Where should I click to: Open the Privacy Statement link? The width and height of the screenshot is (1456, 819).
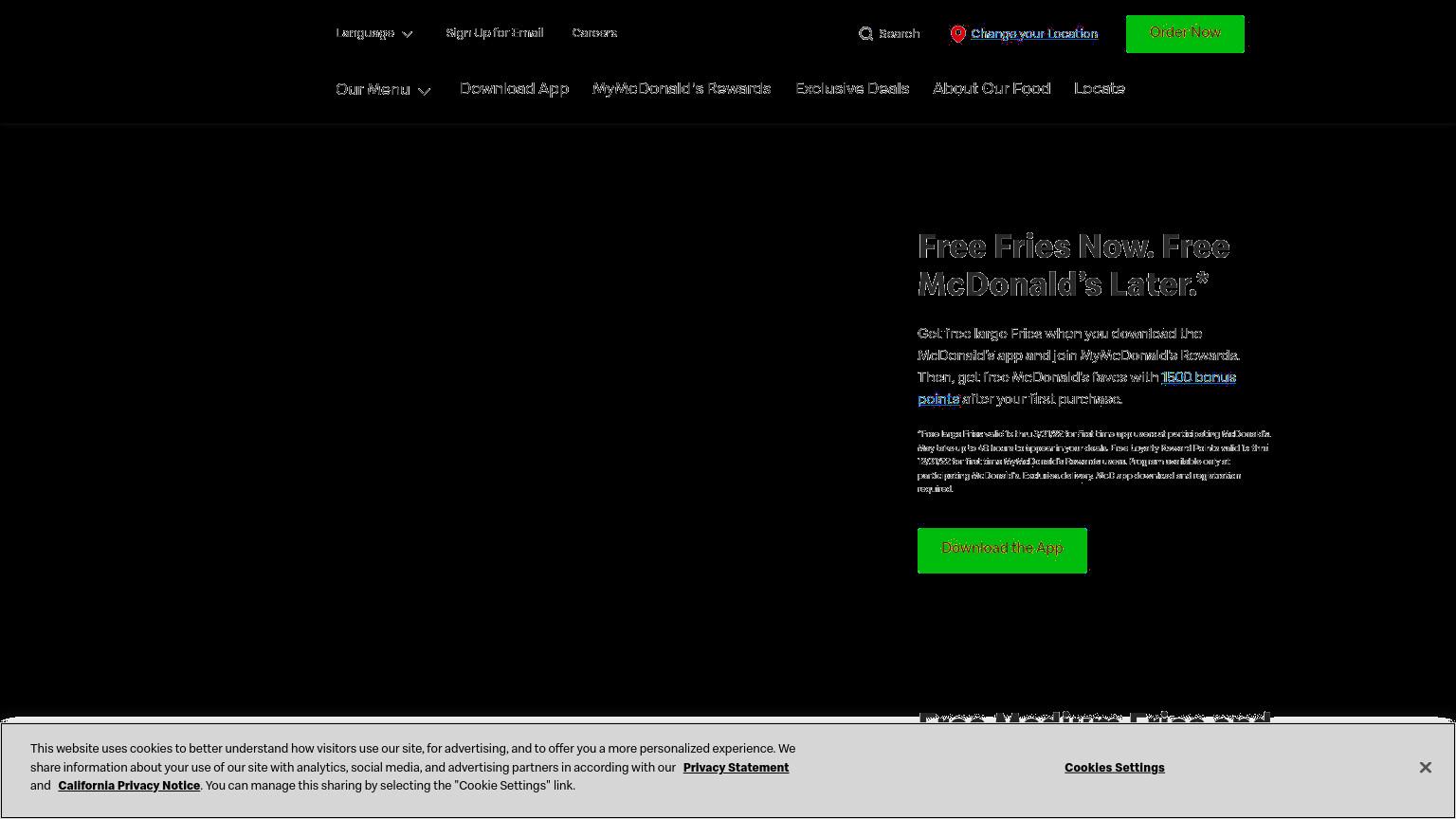[736, 768]
